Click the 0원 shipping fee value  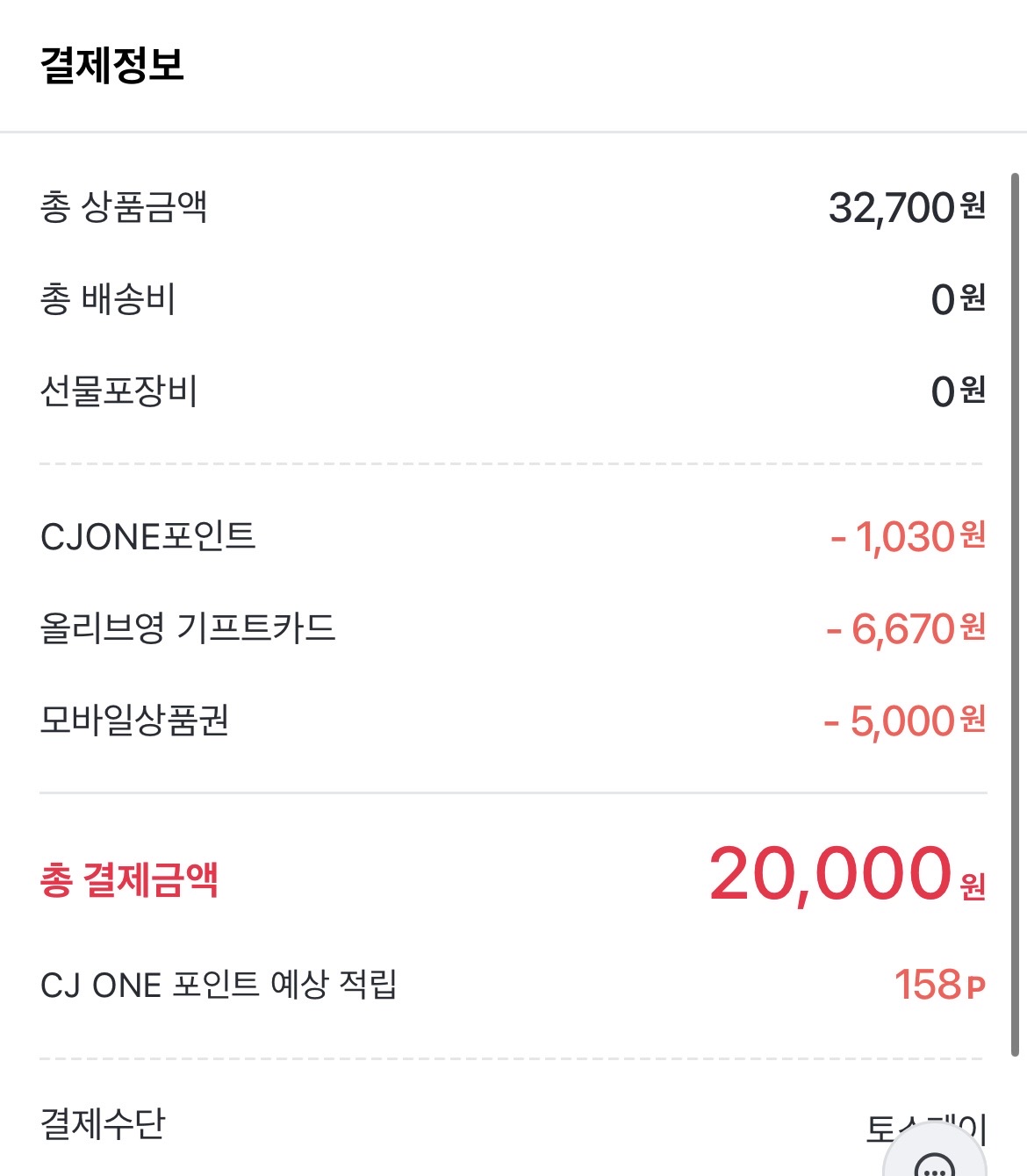tap(958, 299)
